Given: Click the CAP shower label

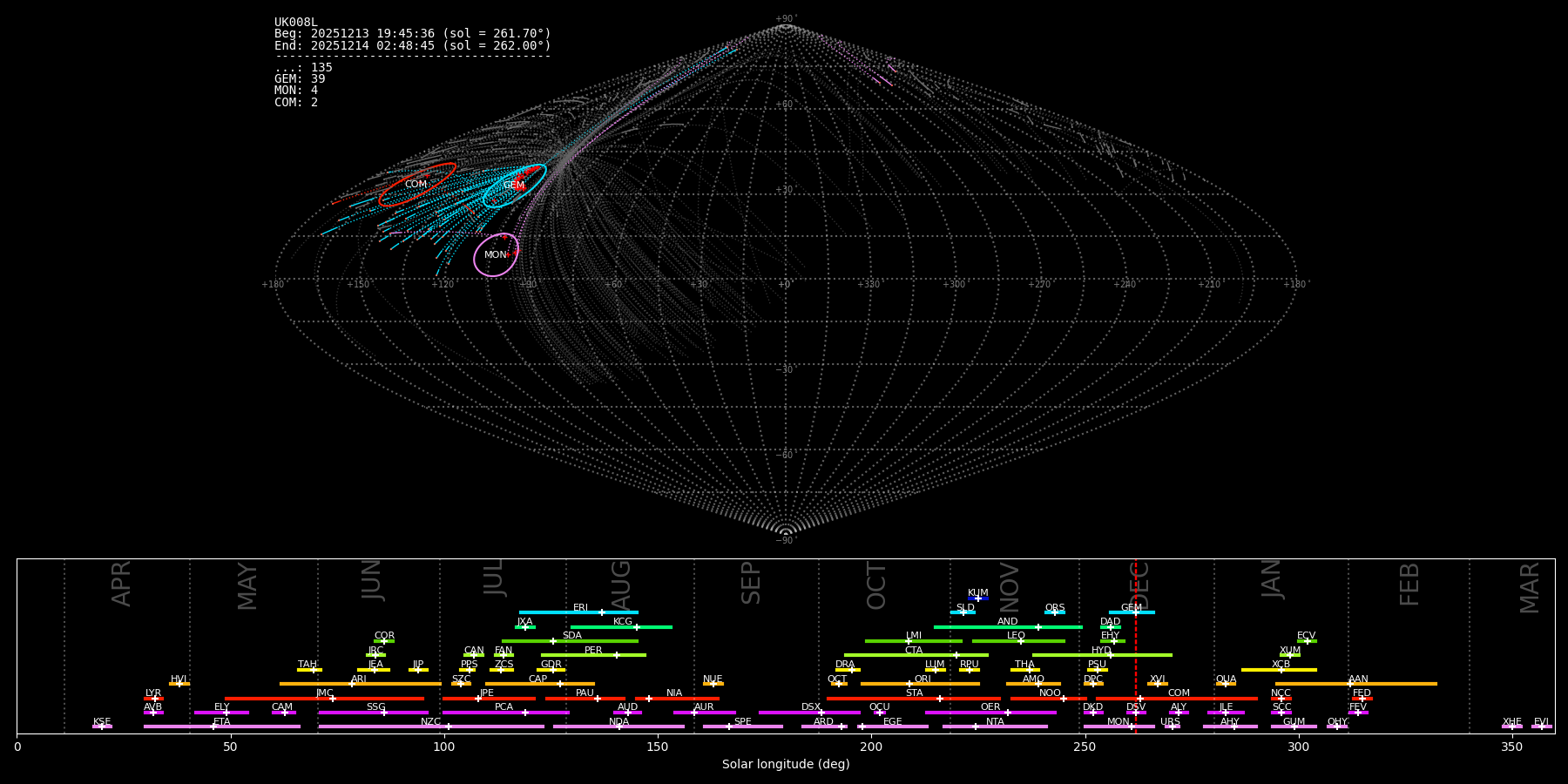Looking at the screenshot, I should point(538,679).
